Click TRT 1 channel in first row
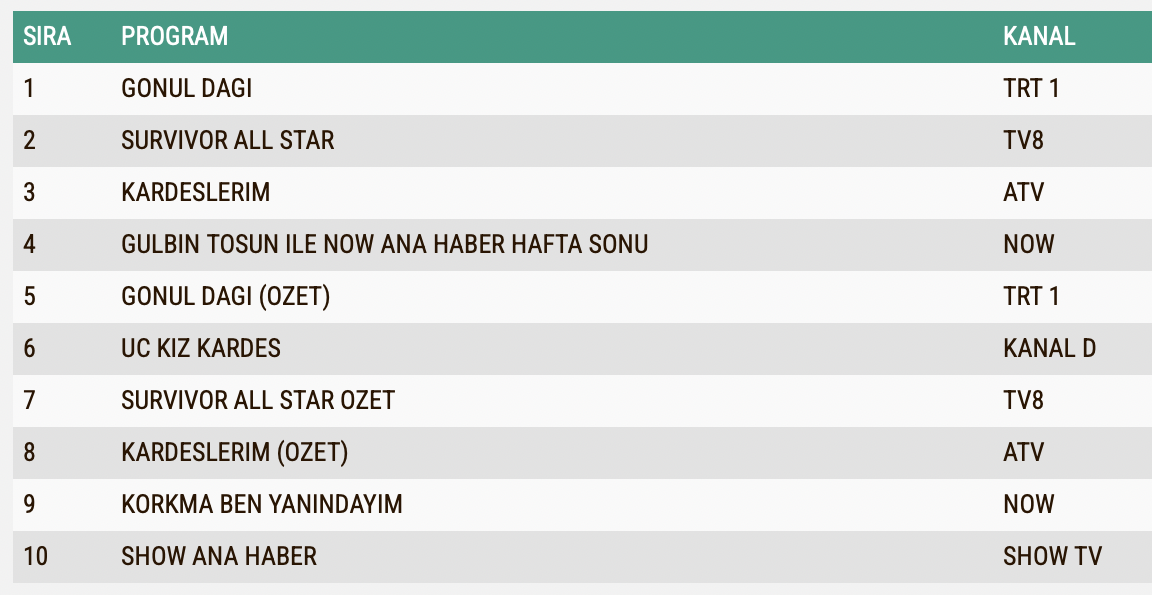Viewport: 1152px width, 595px height. [1031, 88]
